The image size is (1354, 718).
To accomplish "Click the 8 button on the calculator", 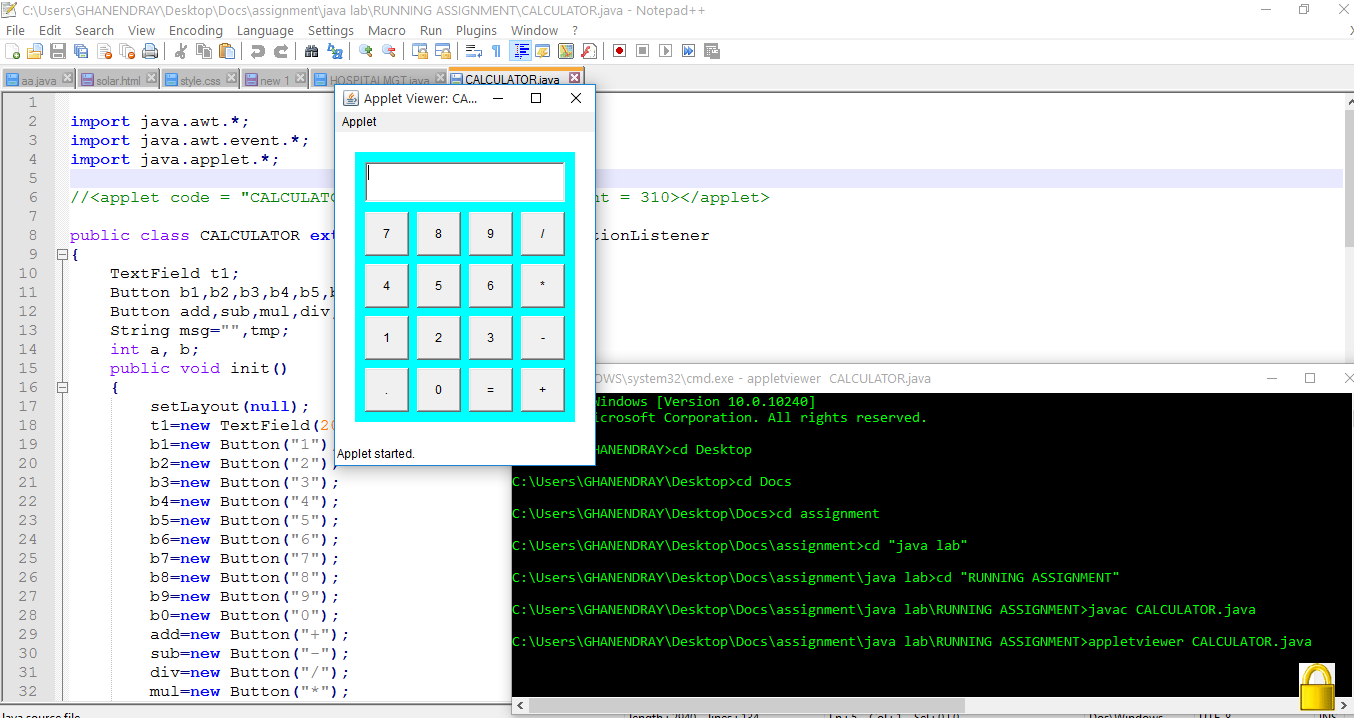I will 438,233.
